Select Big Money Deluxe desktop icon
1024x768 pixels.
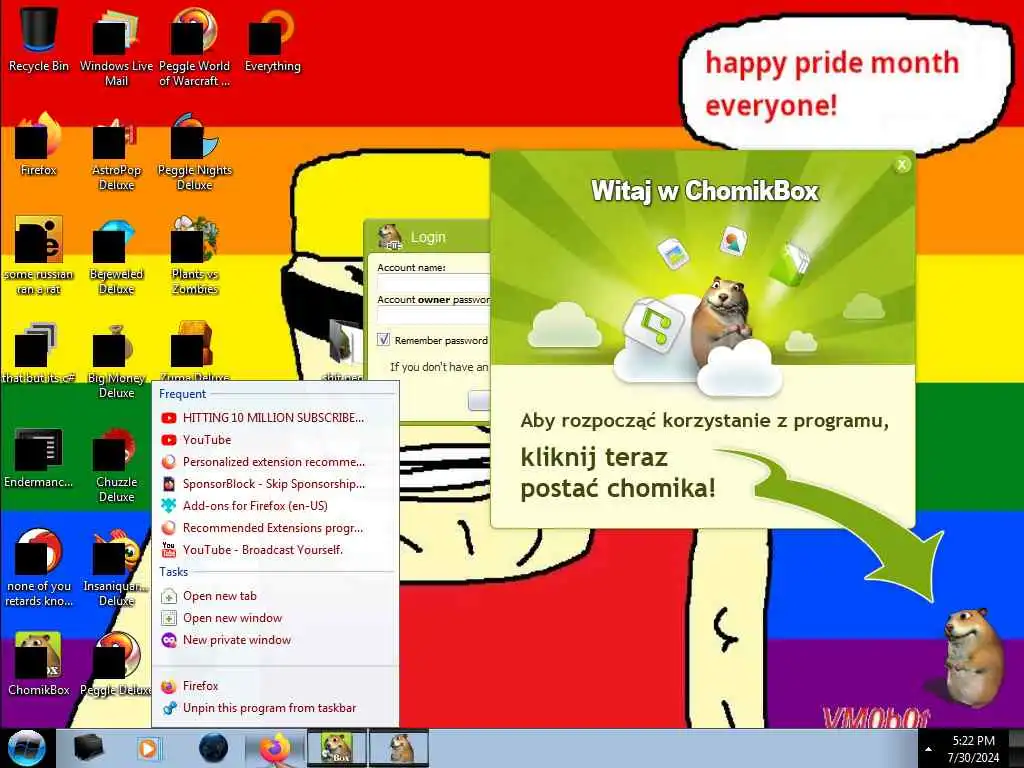coord(116,359)
